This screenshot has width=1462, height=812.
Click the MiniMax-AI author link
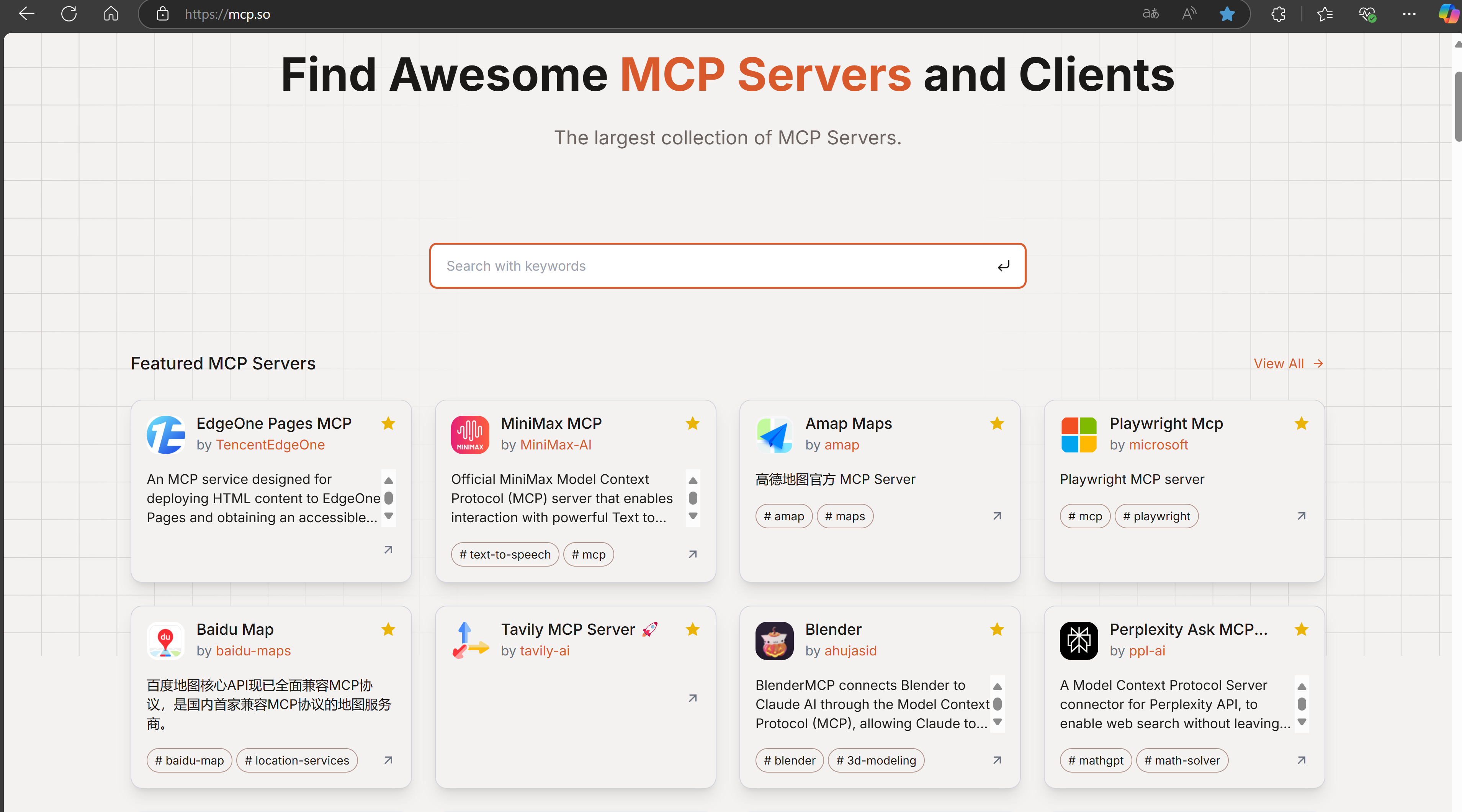(556, 445)
